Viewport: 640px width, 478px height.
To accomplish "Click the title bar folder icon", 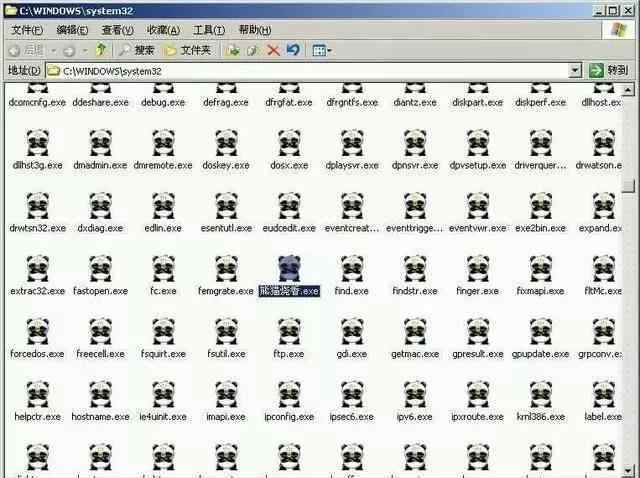I will pos(11,10).
